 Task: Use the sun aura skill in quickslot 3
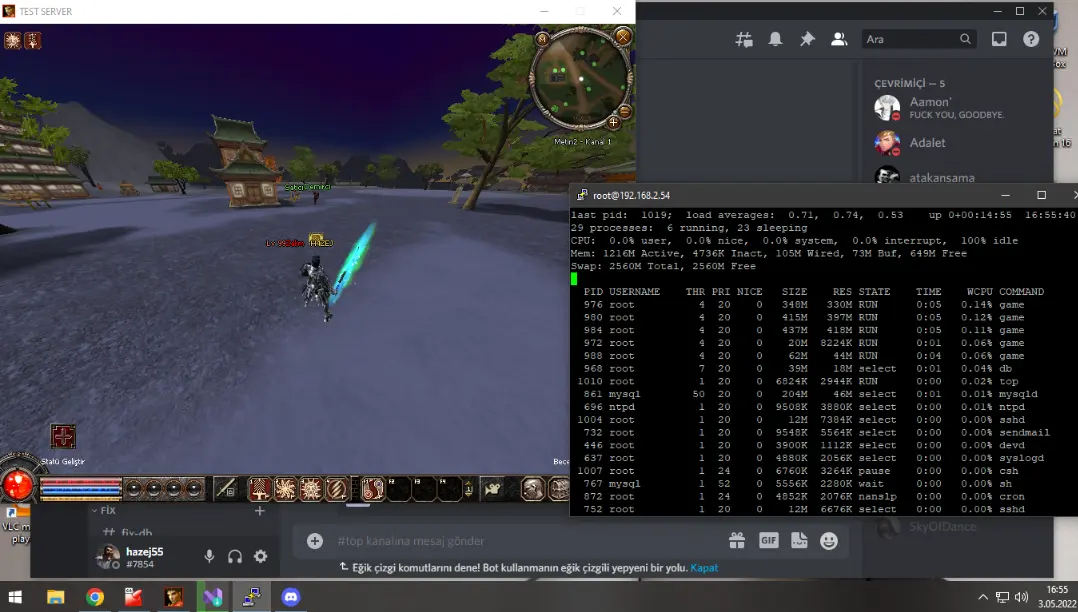(311, 489)
